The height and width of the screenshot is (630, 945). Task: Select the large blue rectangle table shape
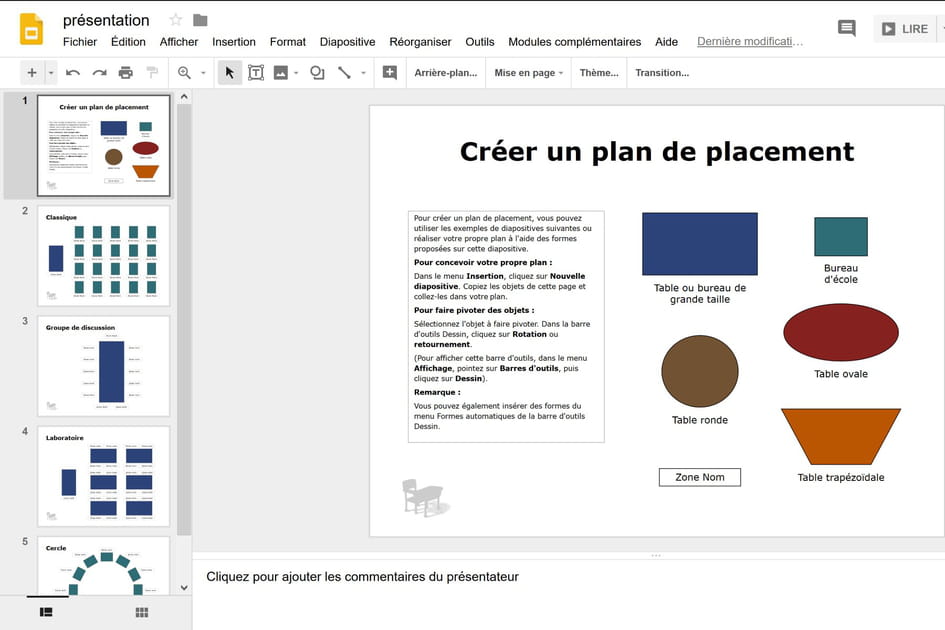pos(700,244)
